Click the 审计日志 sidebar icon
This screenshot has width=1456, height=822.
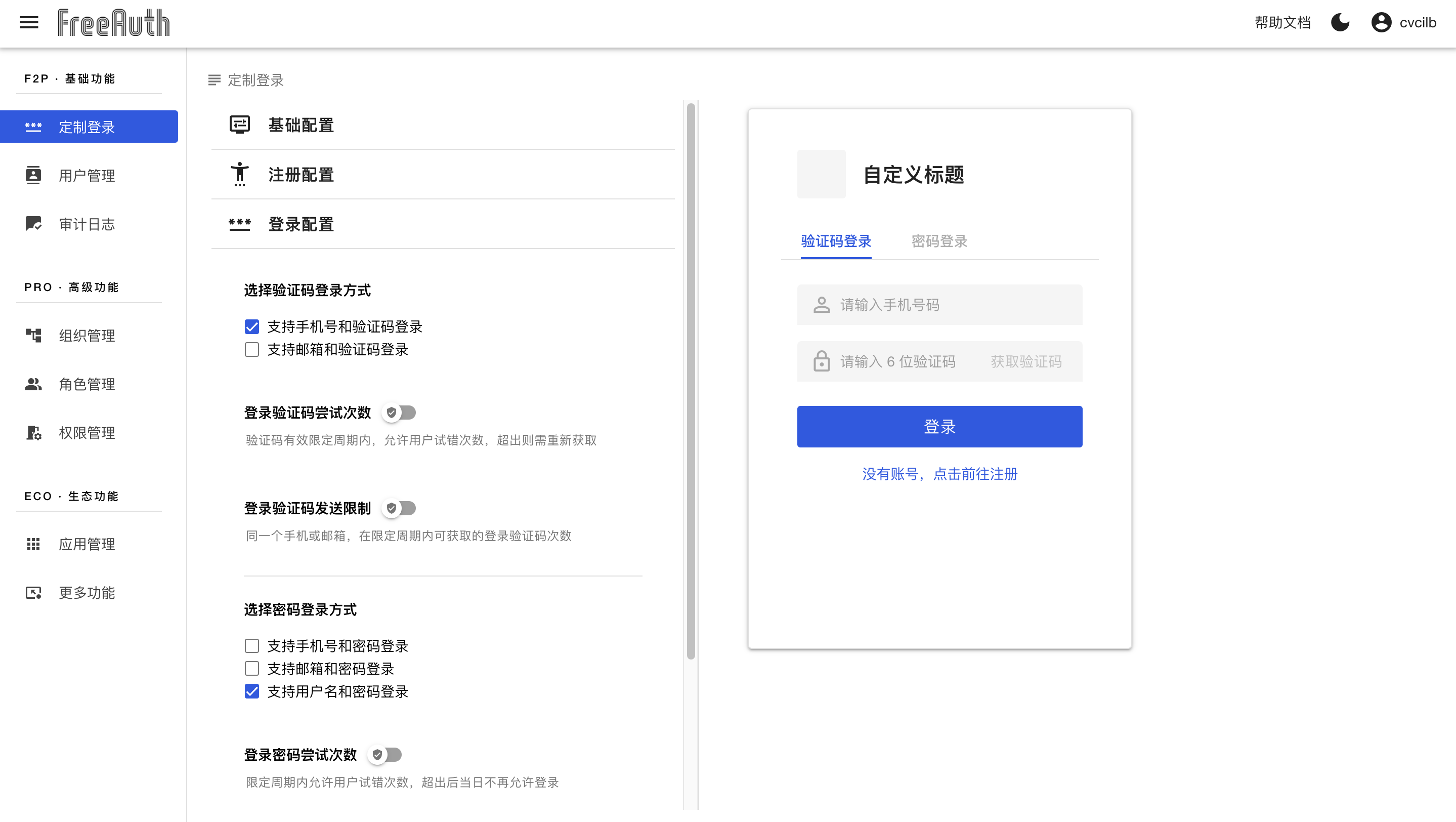click(33, 224)
